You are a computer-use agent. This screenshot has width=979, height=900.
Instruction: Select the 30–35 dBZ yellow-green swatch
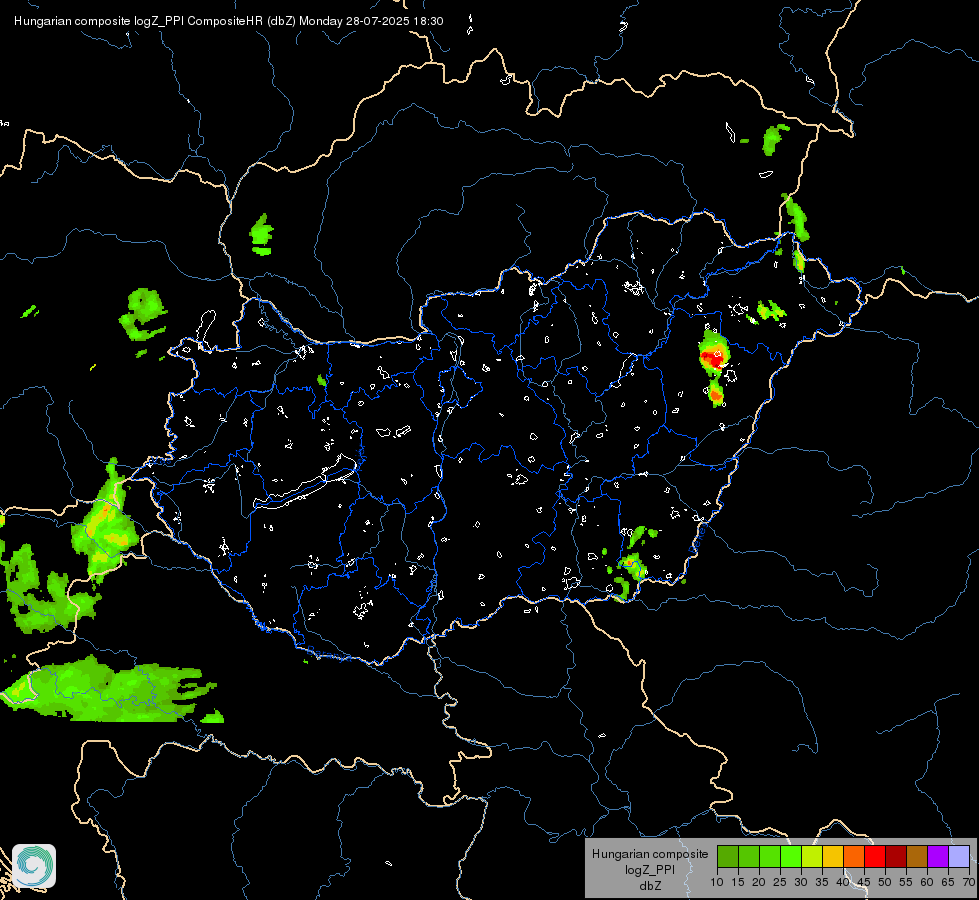pyautogui.click(x=812, y=856)
